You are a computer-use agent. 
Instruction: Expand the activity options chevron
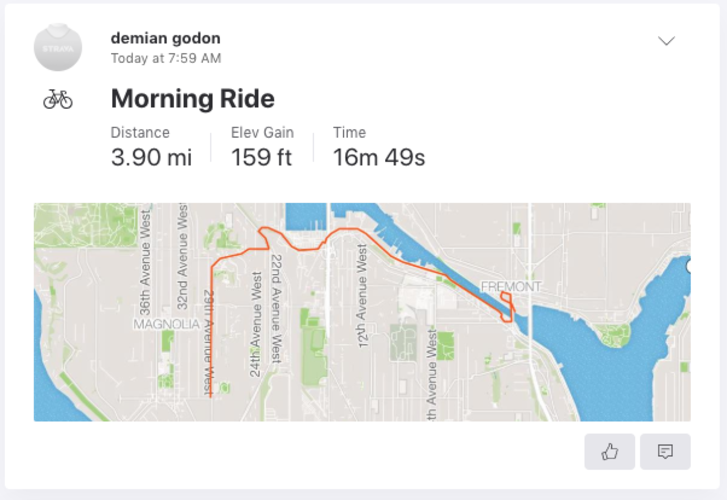pos(666,41)
